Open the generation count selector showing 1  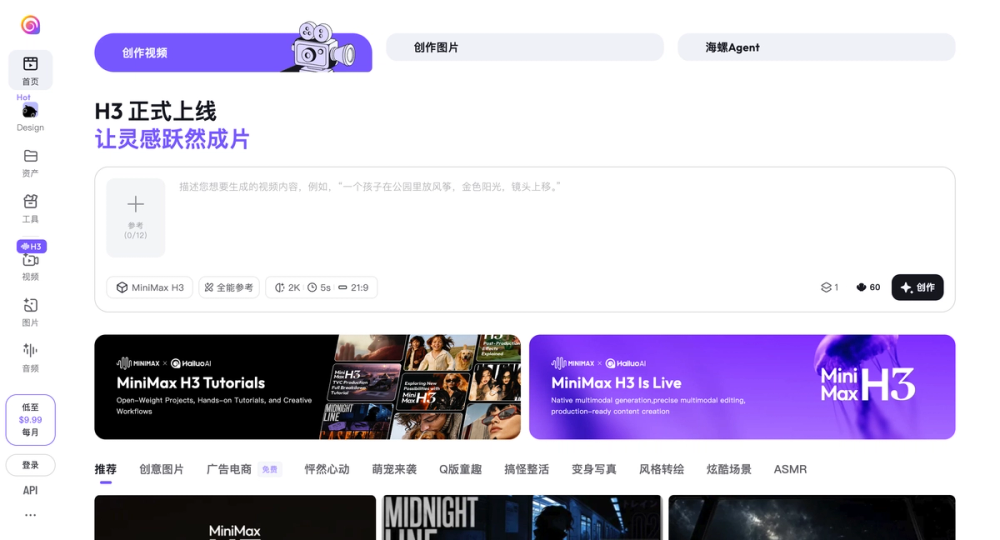[x=830, y=288]
